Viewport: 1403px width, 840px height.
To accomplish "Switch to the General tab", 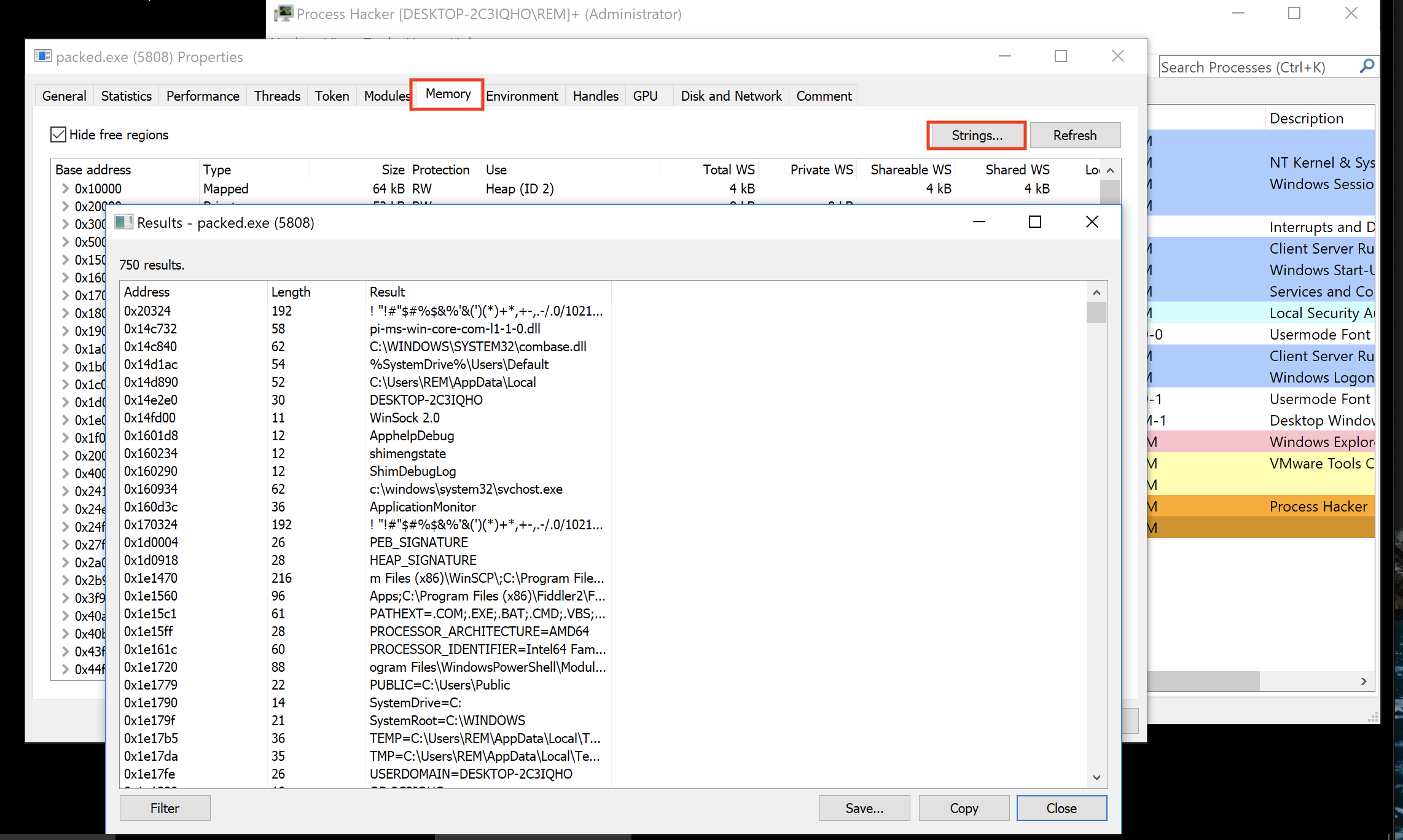I will point(64,96).
